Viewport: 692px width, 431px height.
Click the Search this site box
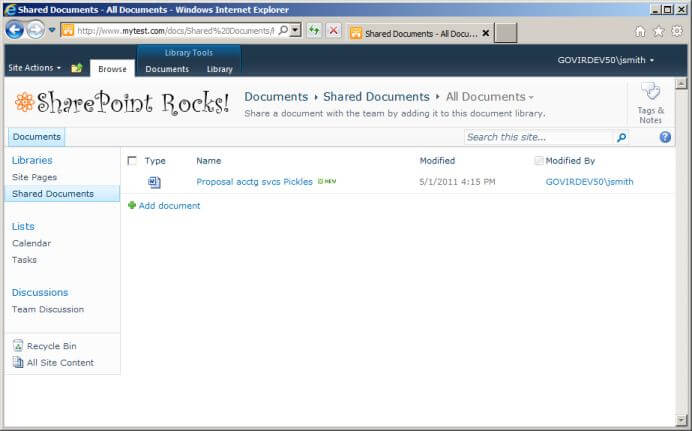pos(538,137)
